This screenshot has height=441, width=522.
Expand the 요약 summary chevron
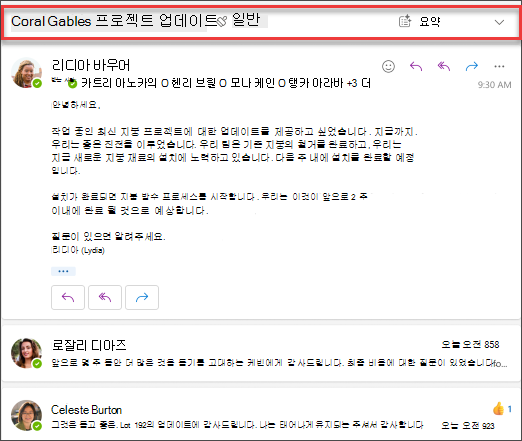tap(499, 22)
